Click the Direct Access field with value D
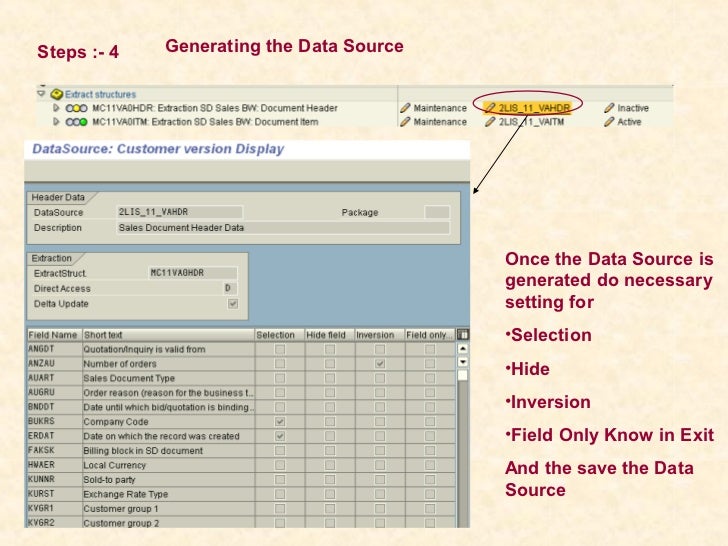728x546 pixels. [x=230, y=288]
